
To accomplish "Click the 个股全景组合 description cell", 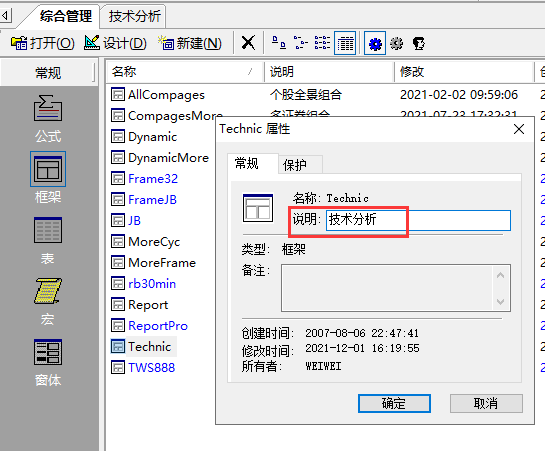I will click(x=306, y=95).
